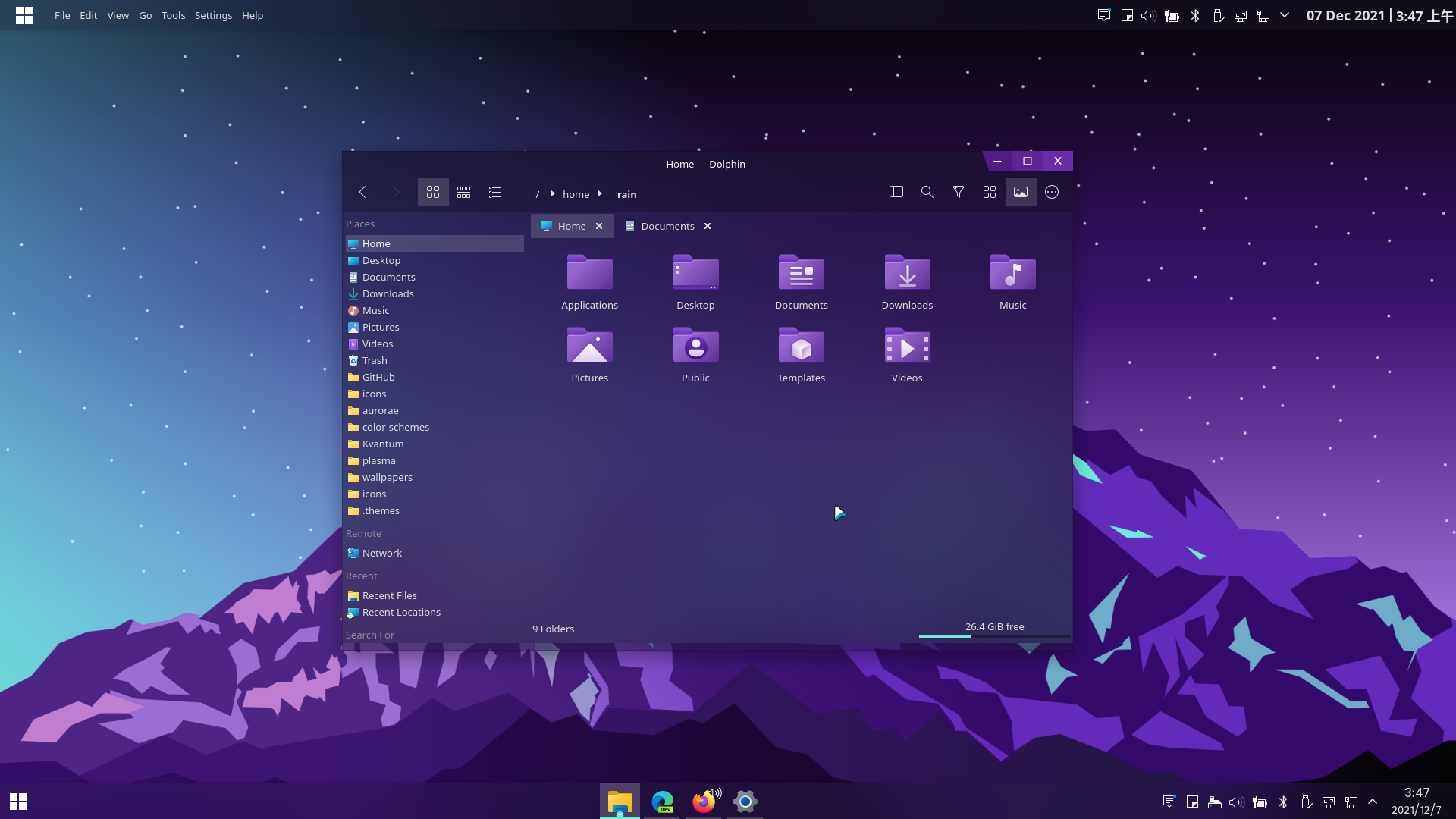
Task: Open the Public folder
Action: [x=695, y=354]
